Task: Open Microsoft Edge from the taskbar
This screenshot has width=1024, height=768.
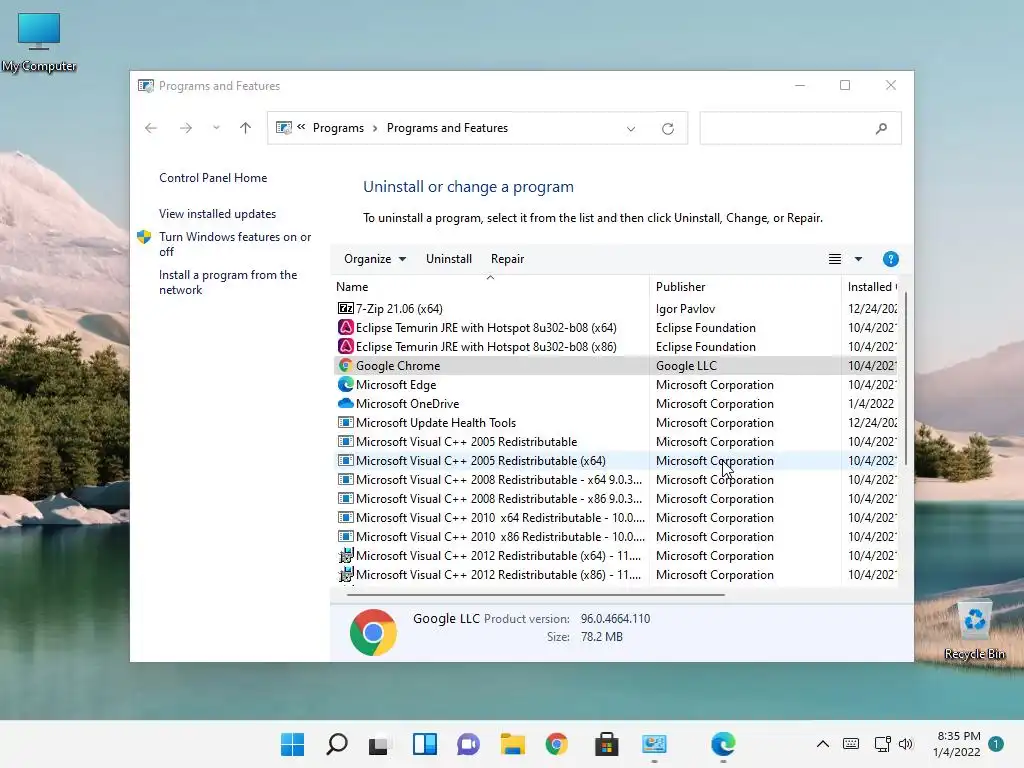Action: 723,744
